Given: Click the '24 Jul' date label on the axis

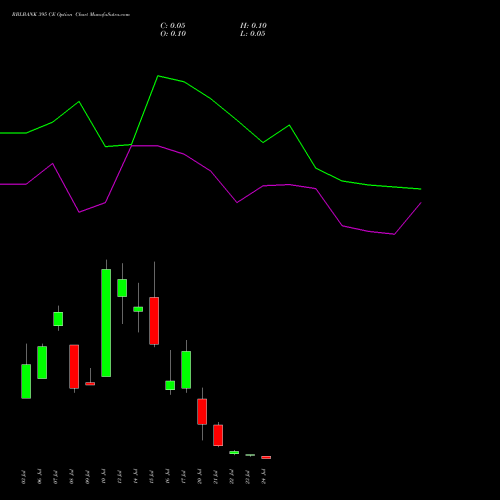Looking at the screenshot, I should pyautogui.click(x=264, y=477).
